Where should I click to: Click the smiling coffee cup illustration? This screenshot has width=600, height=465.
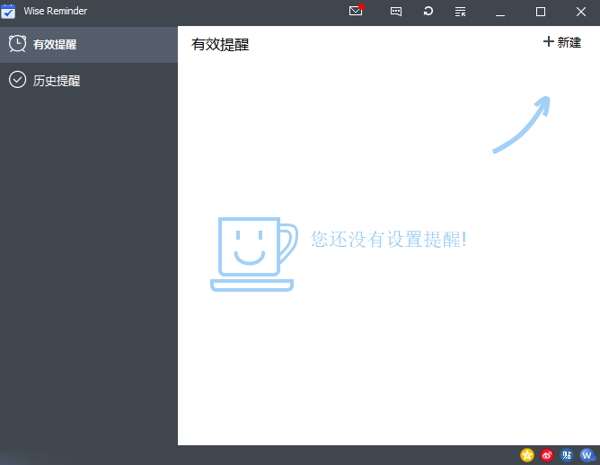click(252, 252)
